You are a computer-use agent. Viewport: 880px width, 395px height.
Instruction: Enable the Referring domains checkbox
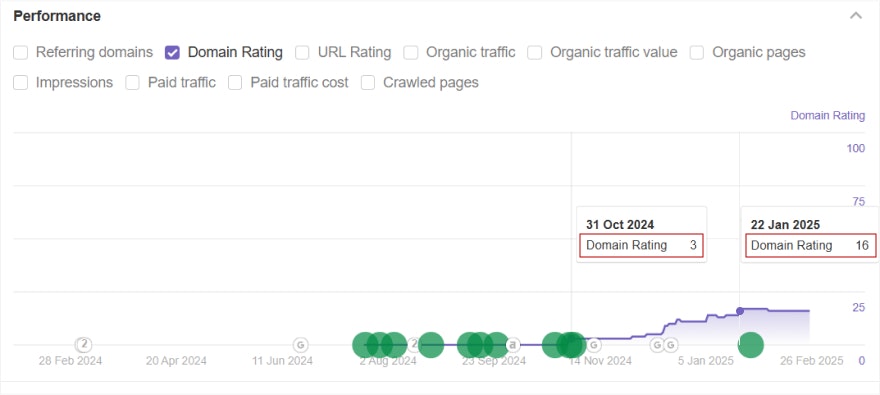(x=21, y=53)
